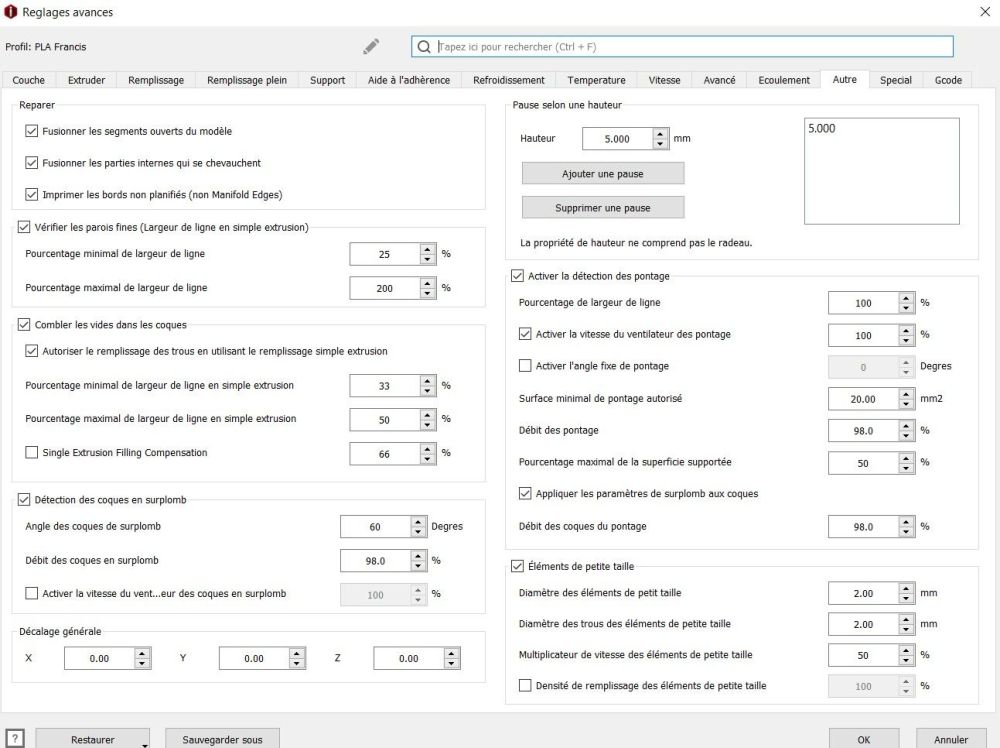Click the Hauteur value field
The height and width of the screenshot is (748, 1000).
pos(617,138)
